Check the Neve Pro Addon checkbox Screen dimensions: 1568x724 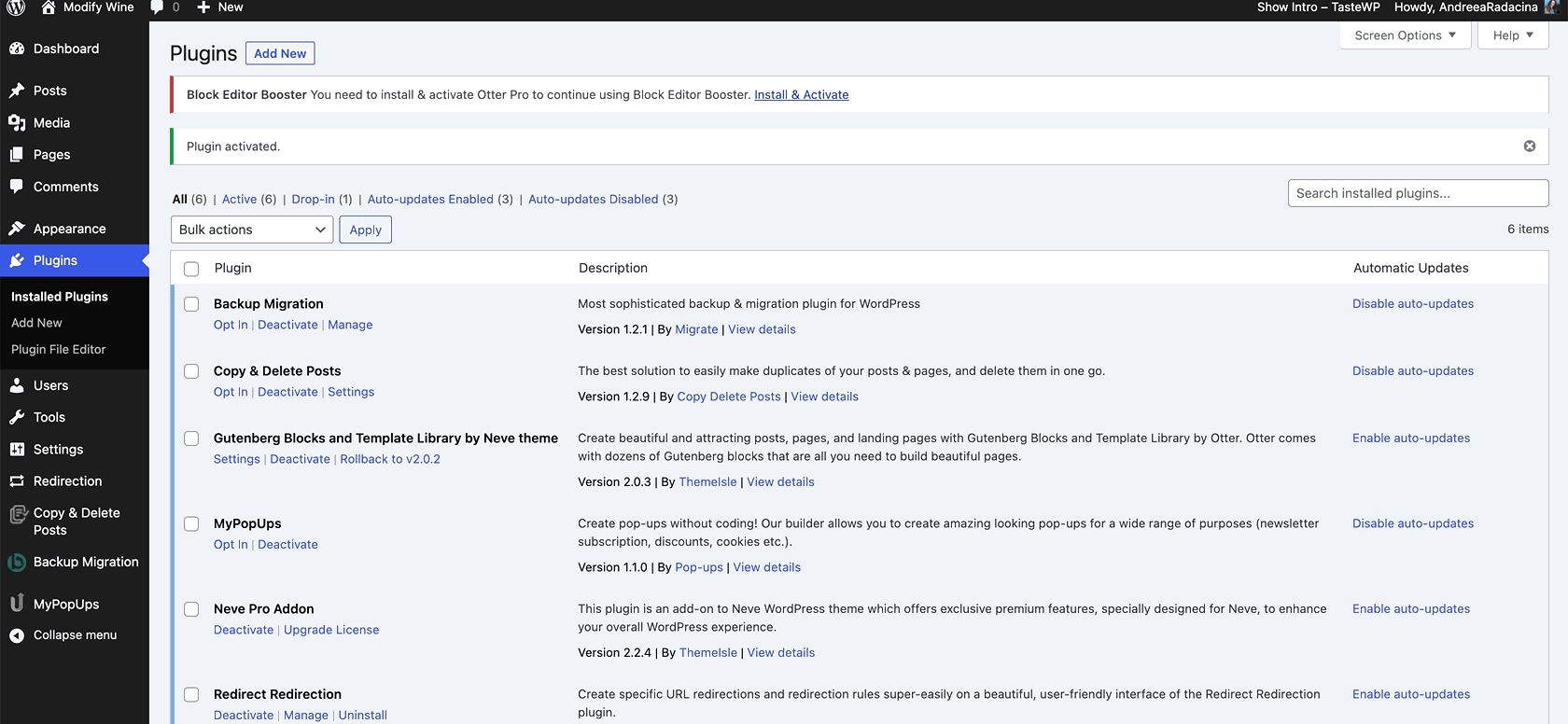(x=191, y=609)
